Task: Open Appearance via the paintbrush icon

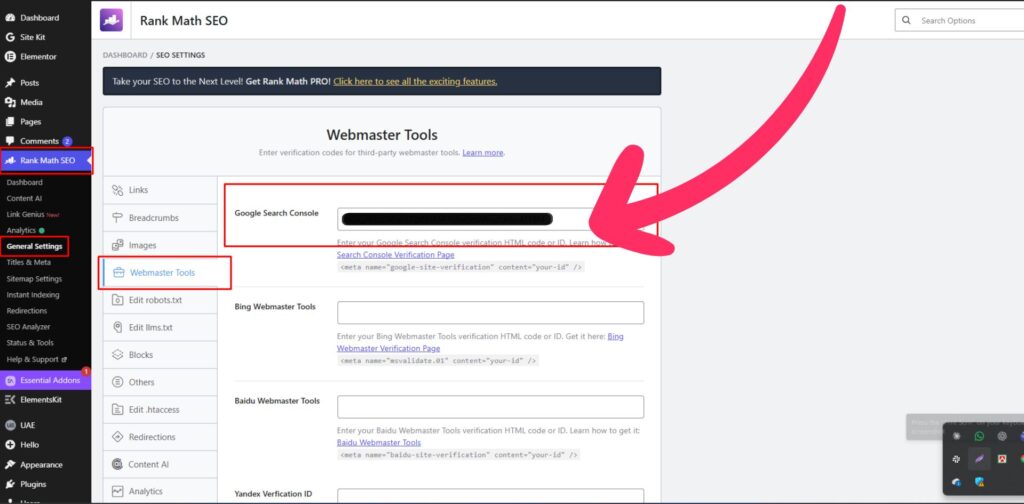Action: (10, 465)
